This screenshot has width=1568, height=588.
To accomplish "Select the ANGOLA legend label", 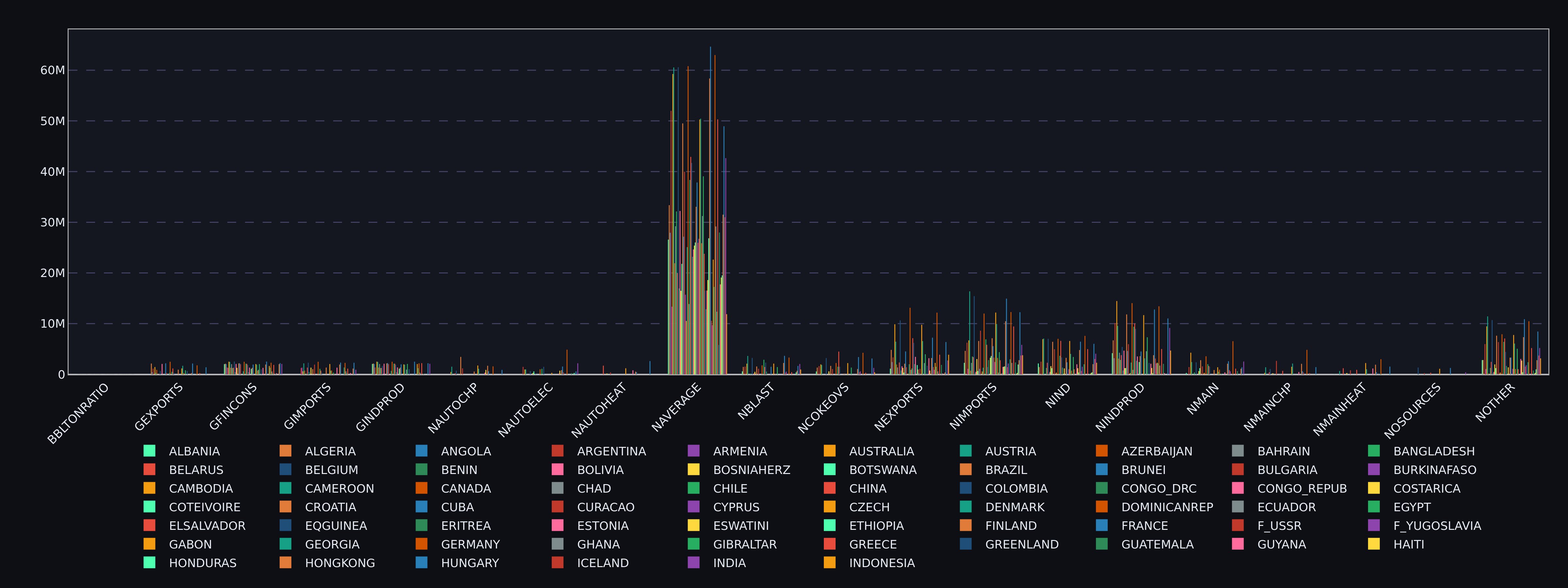I will point(465,451).
